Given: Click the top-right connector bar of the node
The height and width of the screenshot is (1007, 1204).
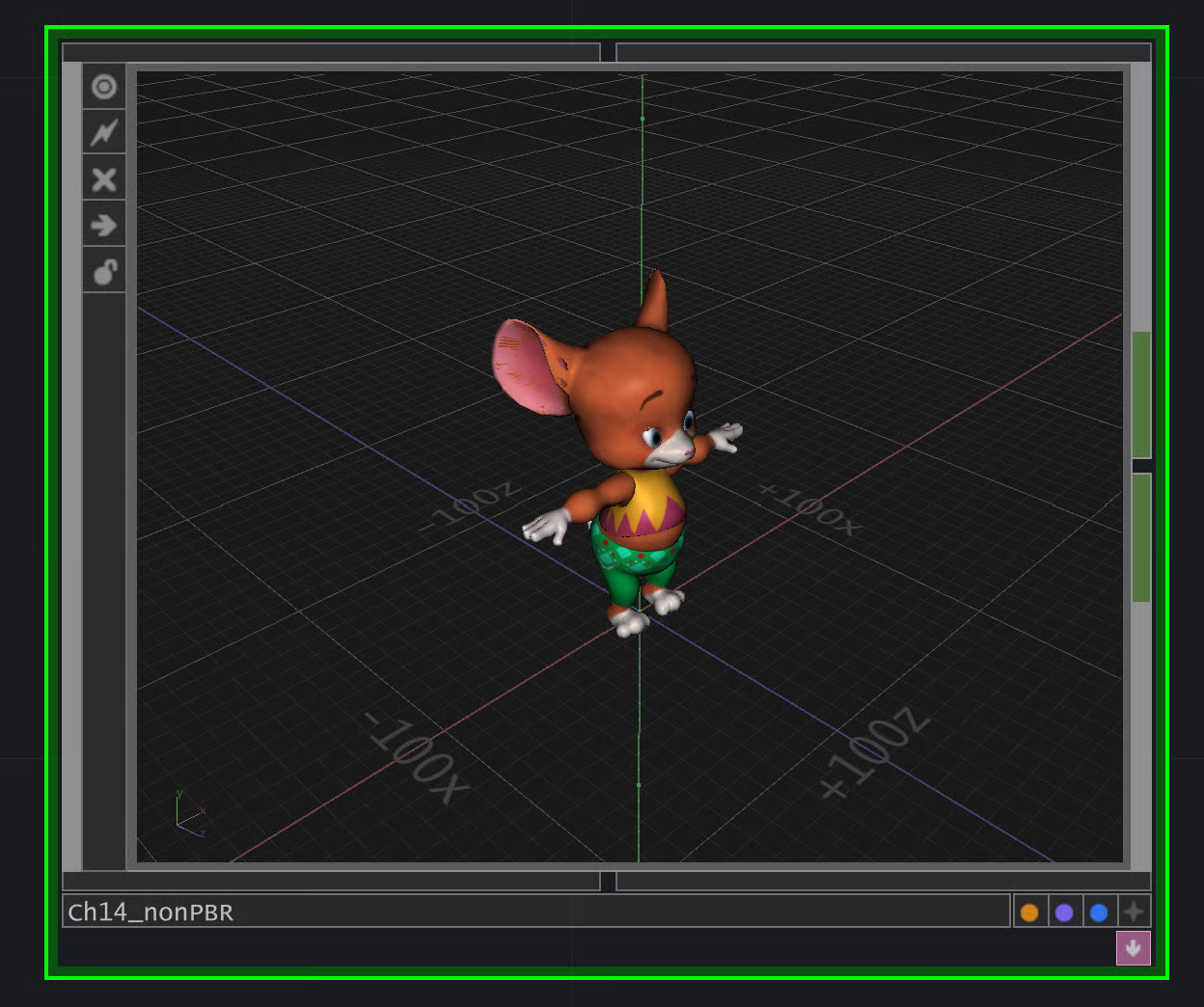Looking at the screenshot, I should [x=883, y=52].
